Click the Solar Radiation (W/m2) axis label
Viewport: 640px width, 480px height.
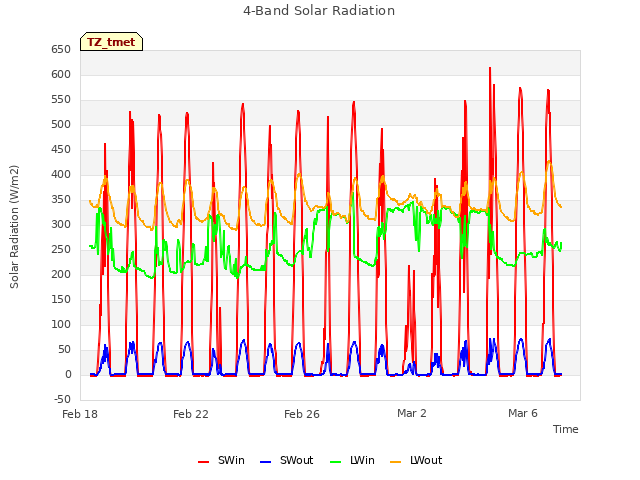pyautogui.click(x=14, y=227)
